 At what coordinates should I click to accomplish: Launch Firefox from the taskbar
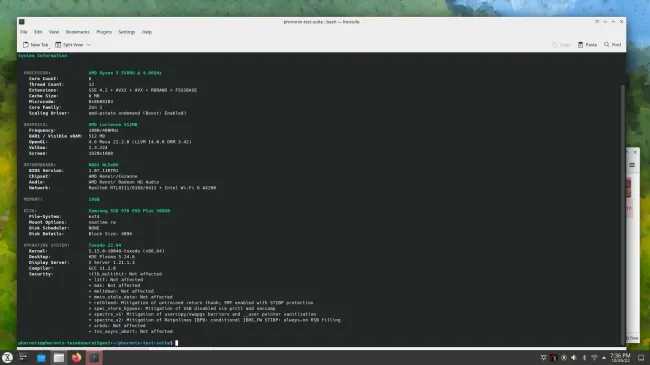[76, 358]
